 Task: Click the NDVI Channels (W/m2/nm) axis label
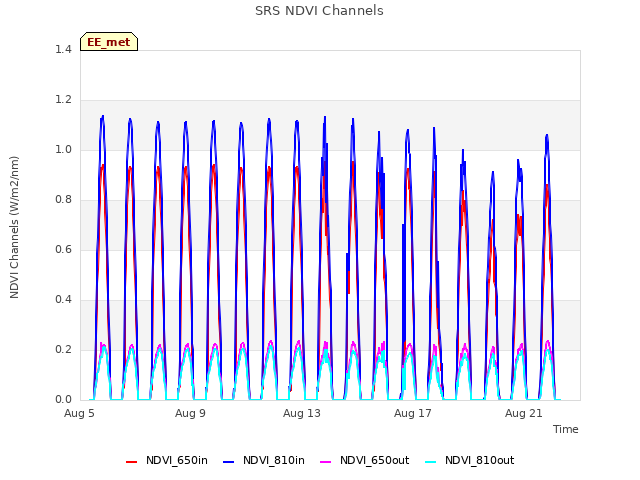[14, 227]
